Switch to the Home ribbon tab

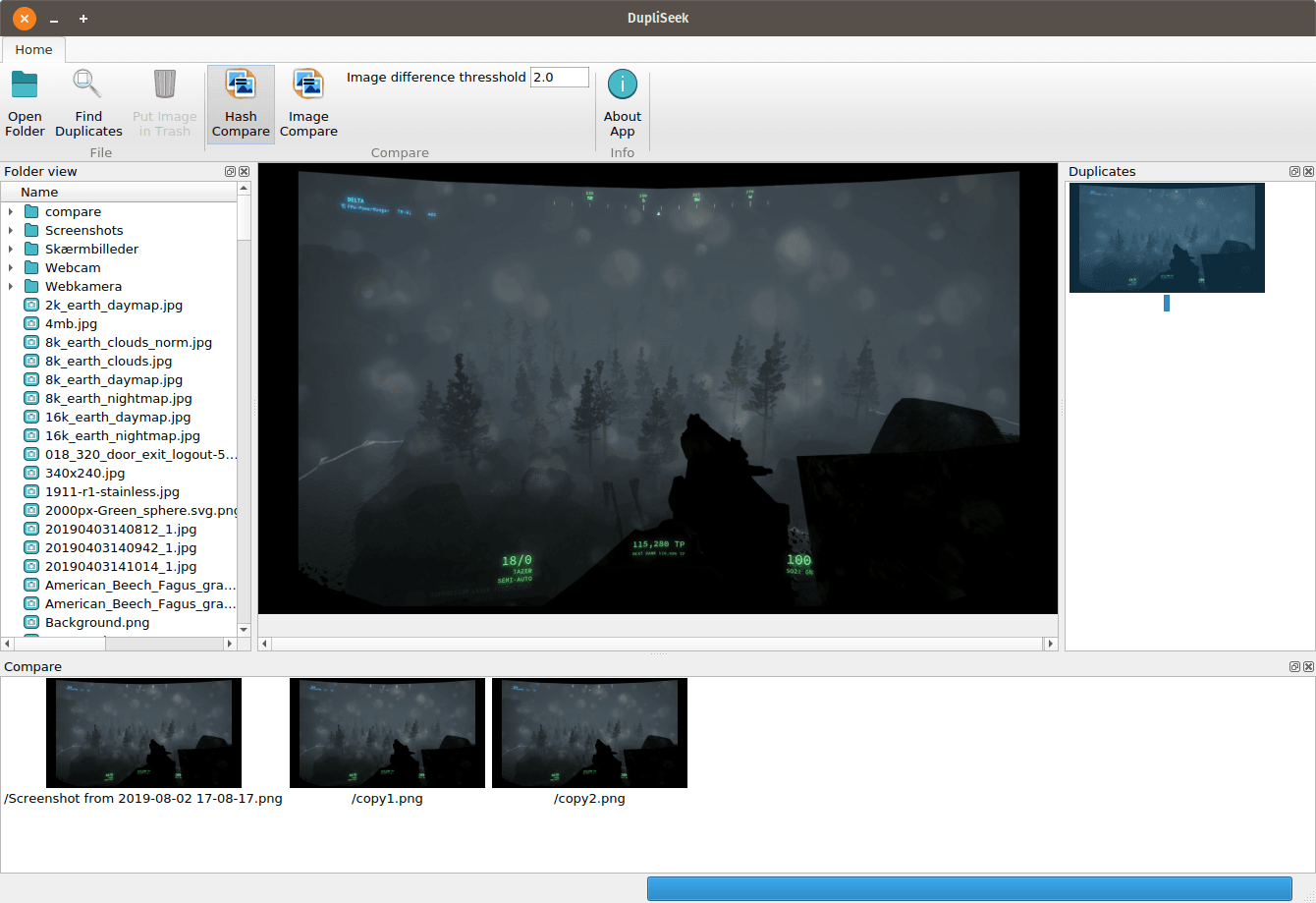tap(33, 49)
